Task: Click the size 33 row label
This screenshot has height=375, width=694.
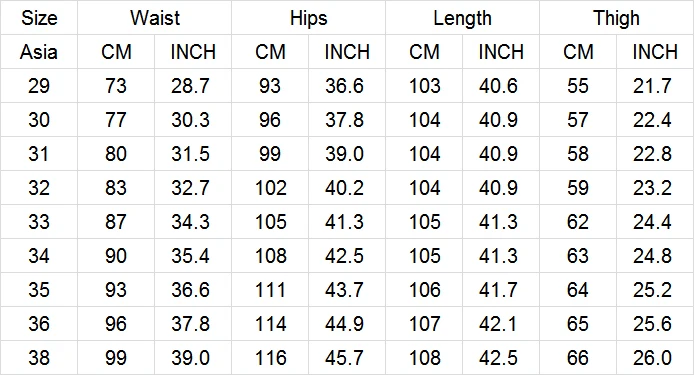Action: pyautogui.click(x=39, y=222)
